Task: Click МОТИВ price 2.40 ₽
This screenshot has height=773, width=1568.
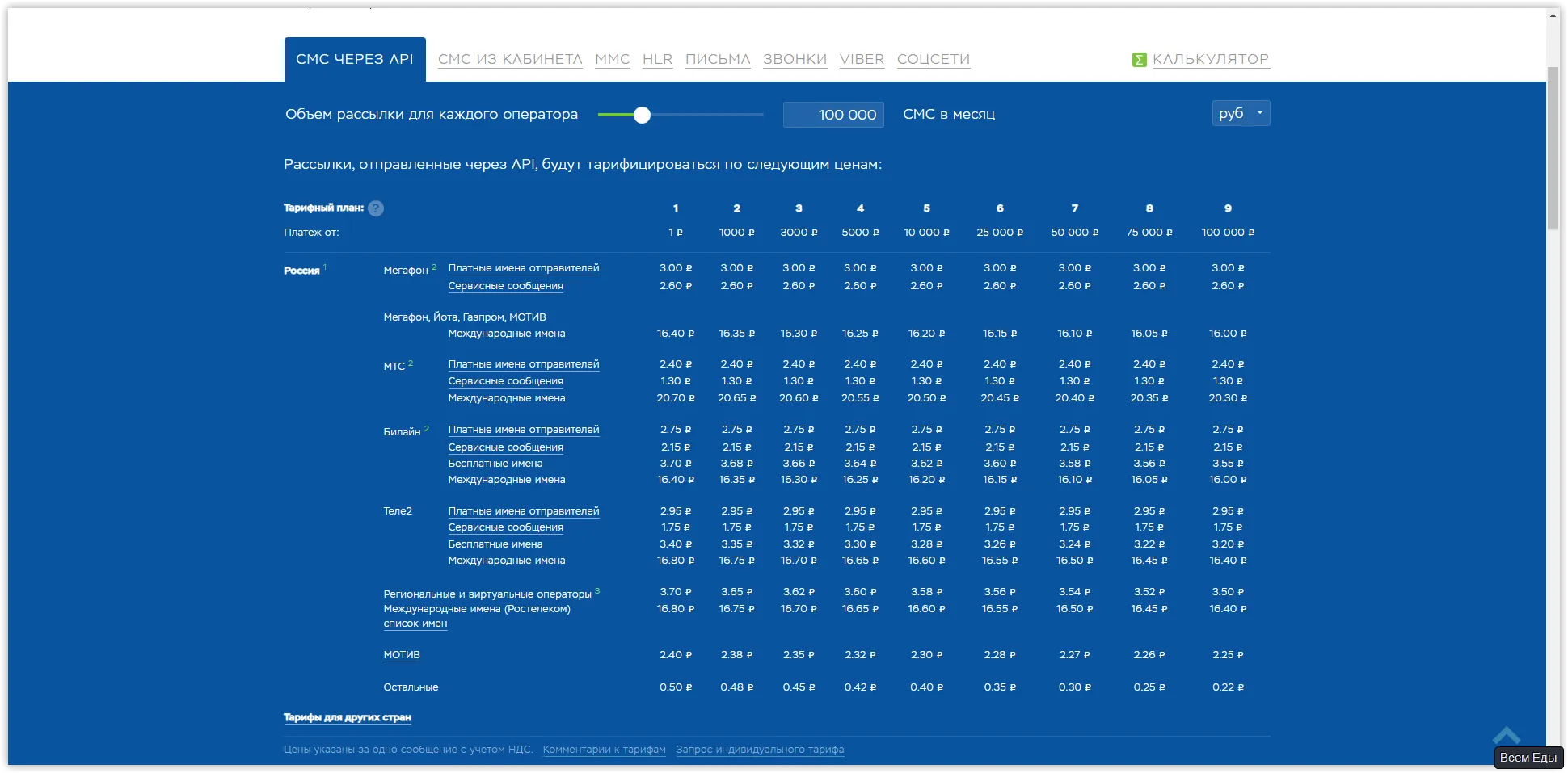Action: [676, 655]
